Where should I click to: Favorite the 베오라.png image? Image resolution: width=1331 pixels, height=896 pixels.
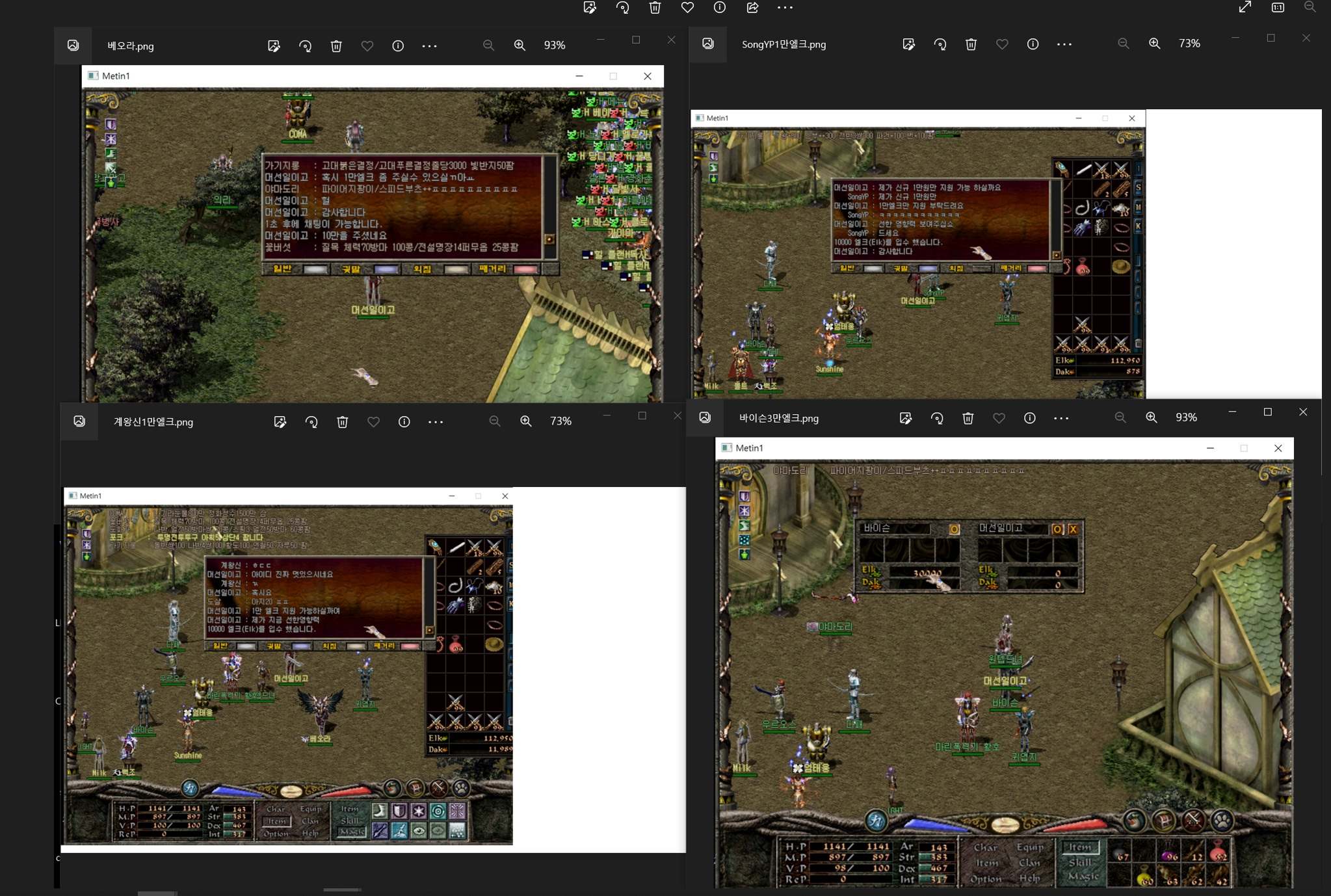pyautogui.click(x=367, y=46)
